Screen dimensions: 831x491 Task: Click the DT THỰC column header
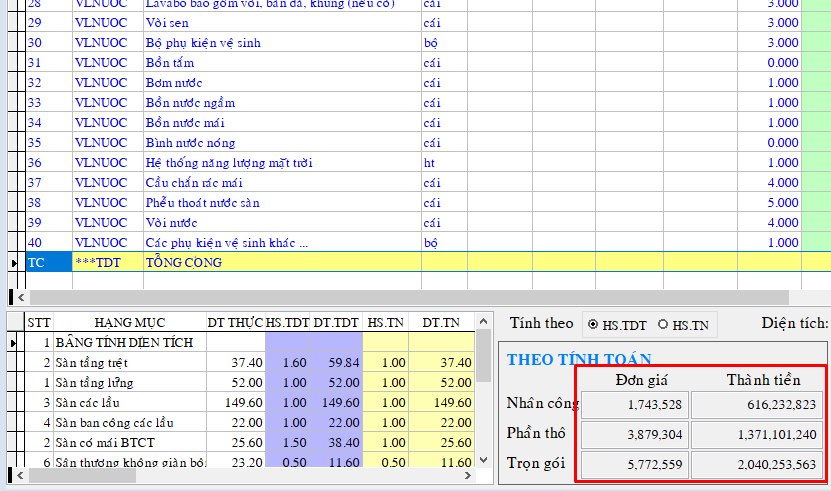(x=234, y=322)
